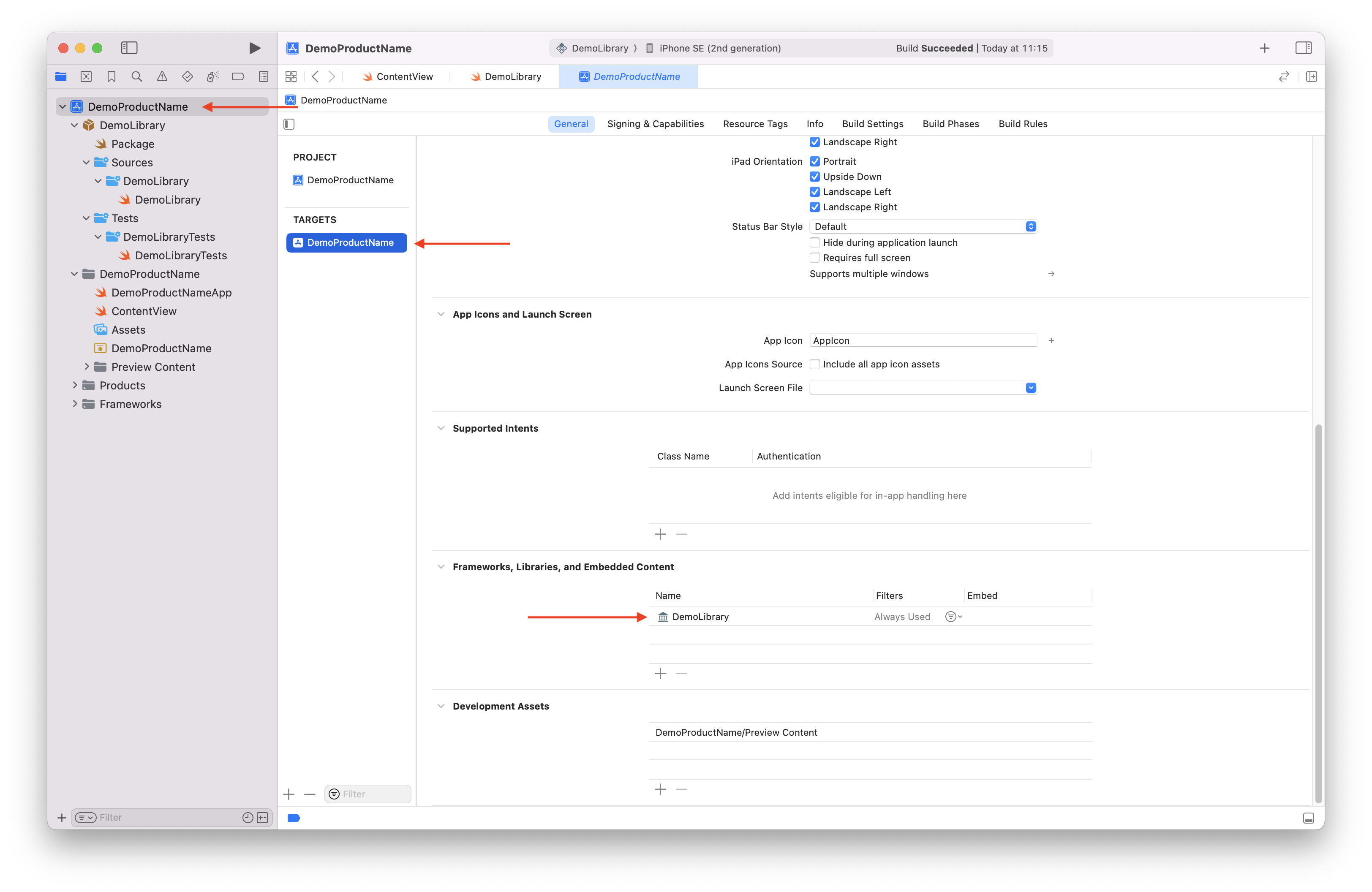This screenshot has width=1372, height=892.
Task: Click the targets Filter field
Action: click(368, 794)
